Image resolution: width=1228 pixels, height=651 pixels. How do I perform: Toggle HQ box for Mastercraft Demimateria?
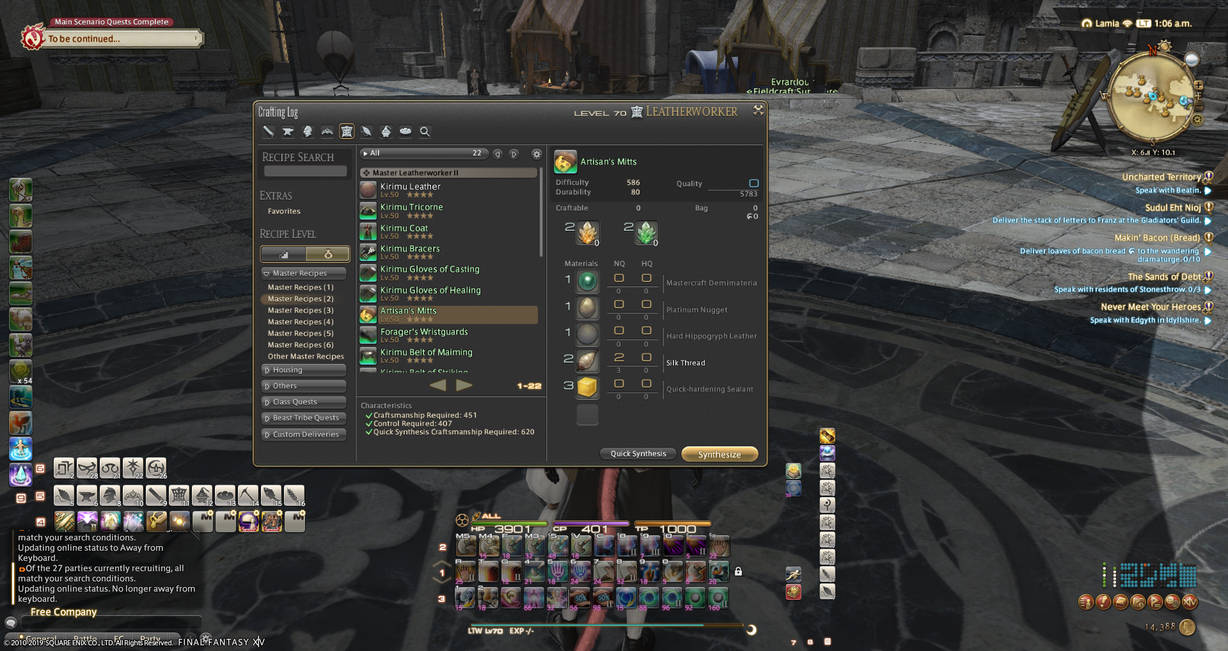coord(646,278)
